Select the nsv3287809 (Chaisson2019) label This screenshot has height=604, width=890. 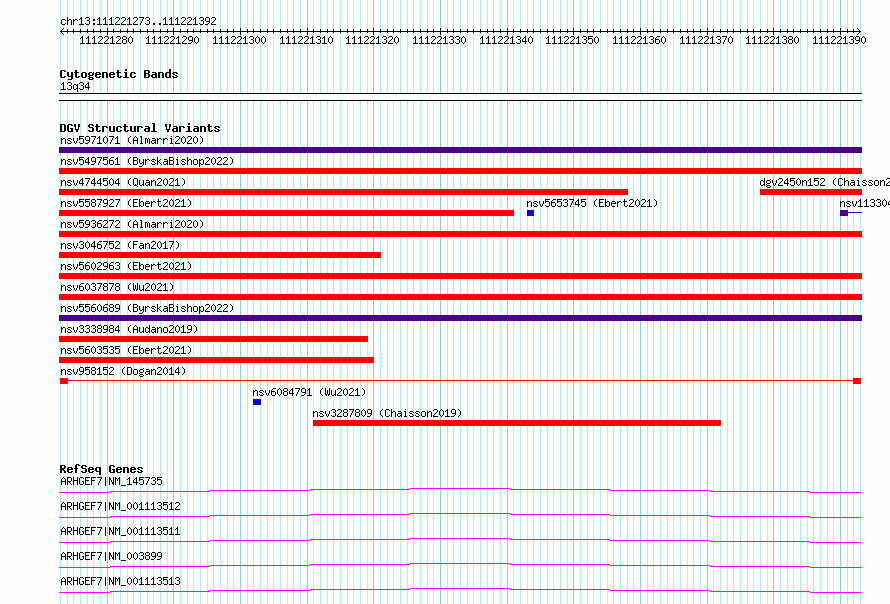[x=387, y=413]
